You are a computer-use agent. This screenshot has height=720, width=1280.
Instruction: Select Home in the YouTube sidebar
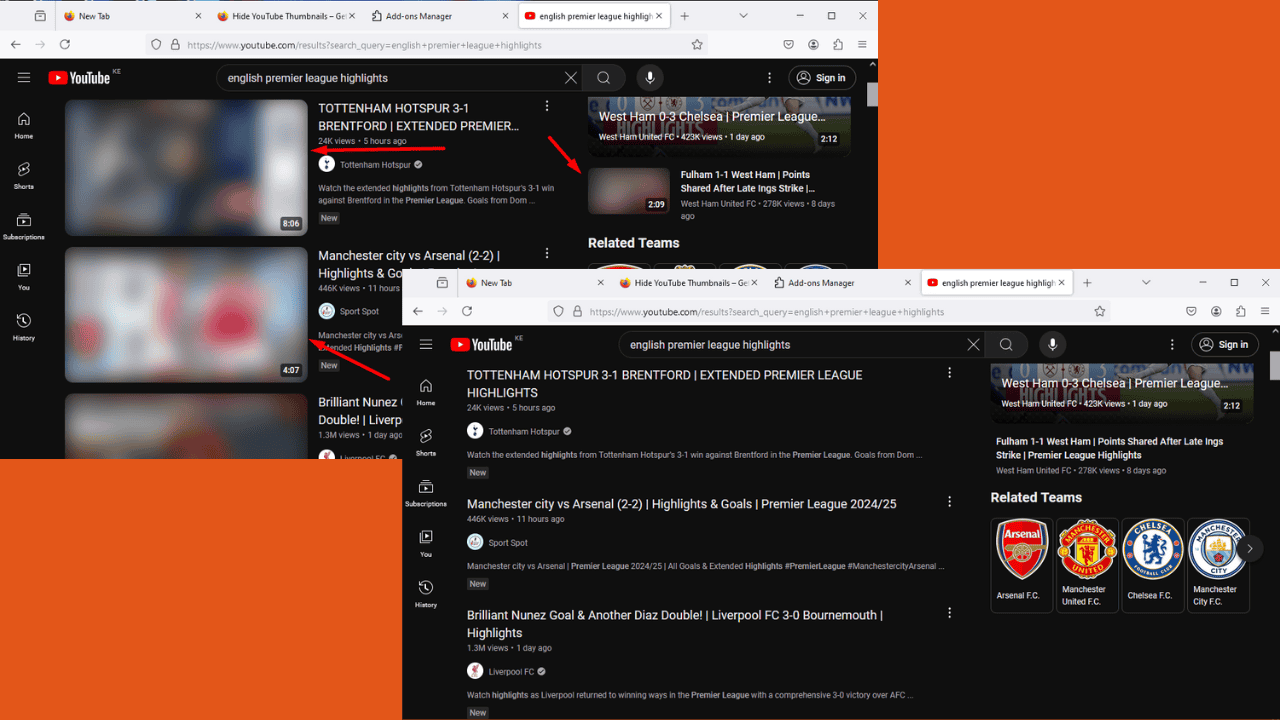[x=425, y=391]
